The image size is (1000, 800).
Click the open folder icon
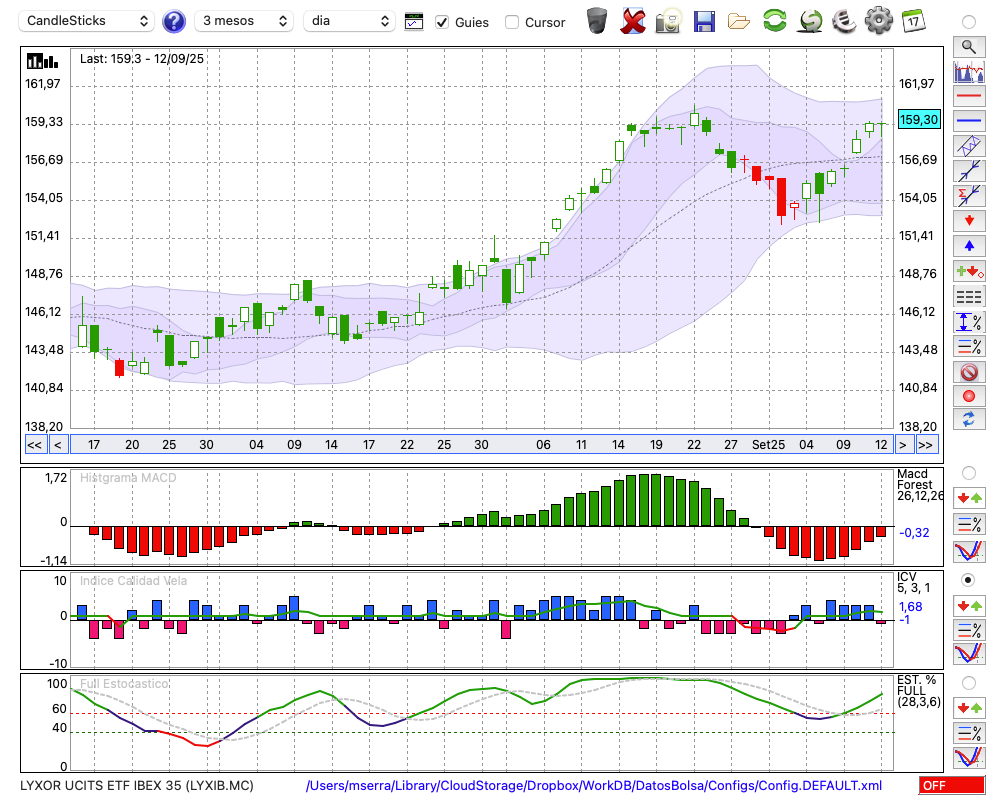(739, 22)
